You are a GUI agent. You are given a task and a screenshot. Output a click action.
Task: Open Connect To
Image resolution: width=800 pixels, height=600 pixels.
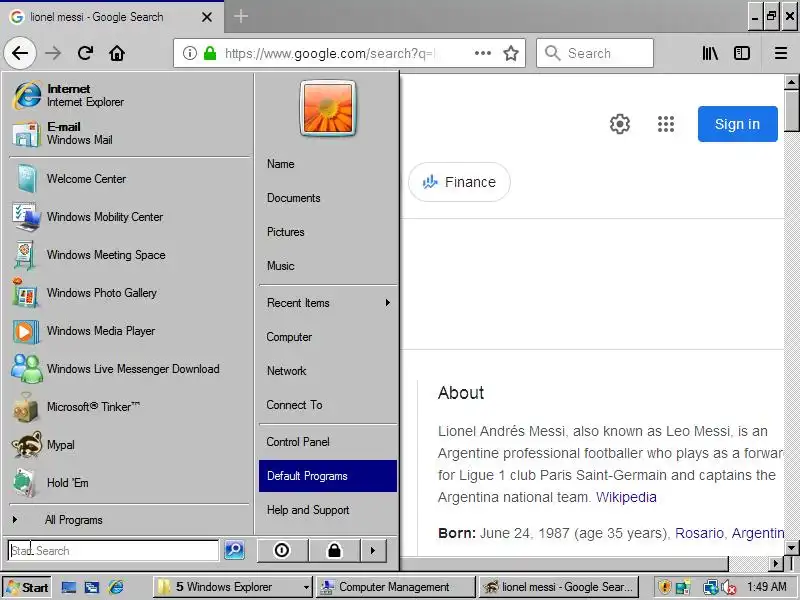(328, 405)
